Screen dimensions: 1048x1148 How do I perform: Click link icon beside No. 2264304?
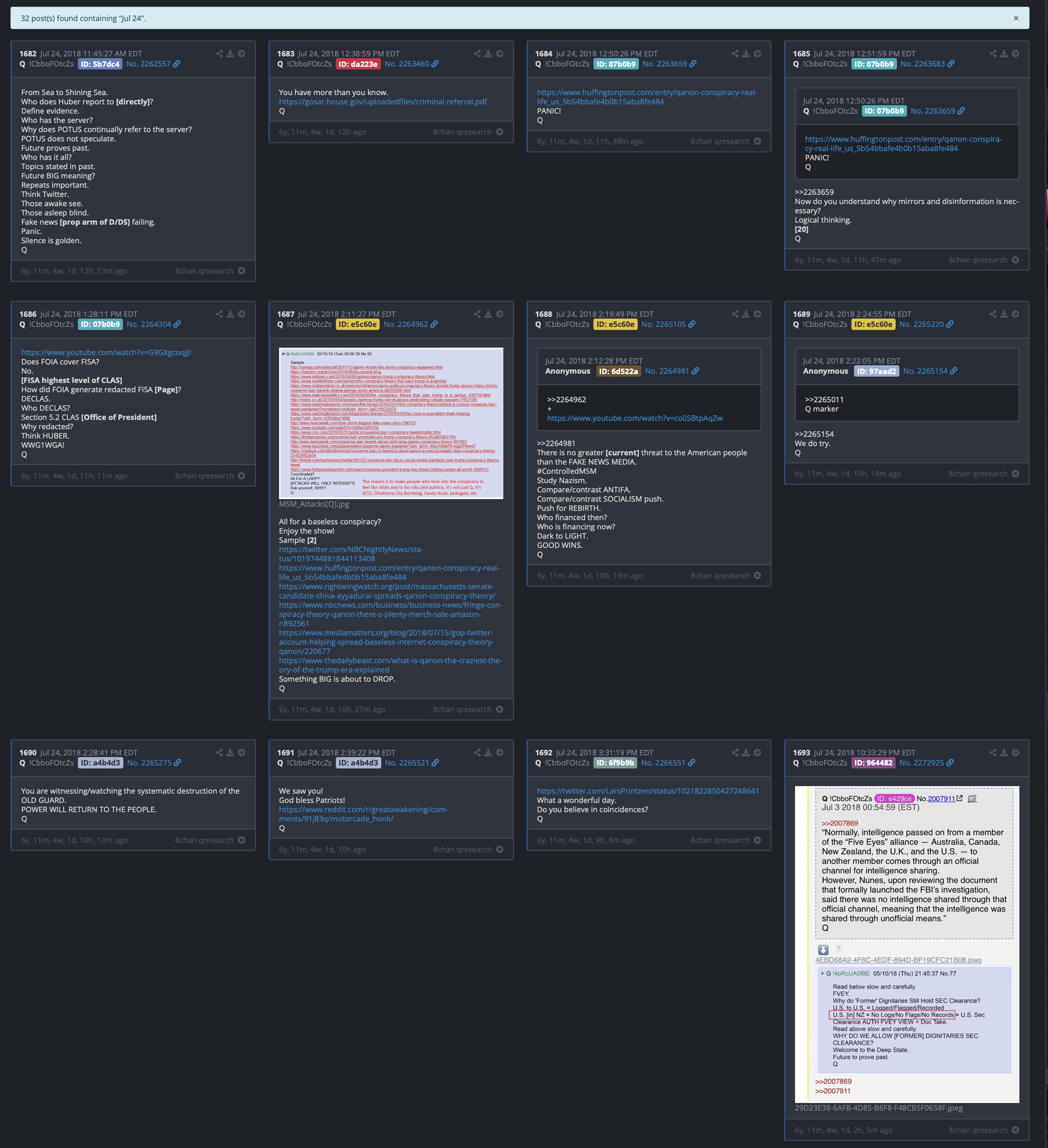(x=177, y=324)
